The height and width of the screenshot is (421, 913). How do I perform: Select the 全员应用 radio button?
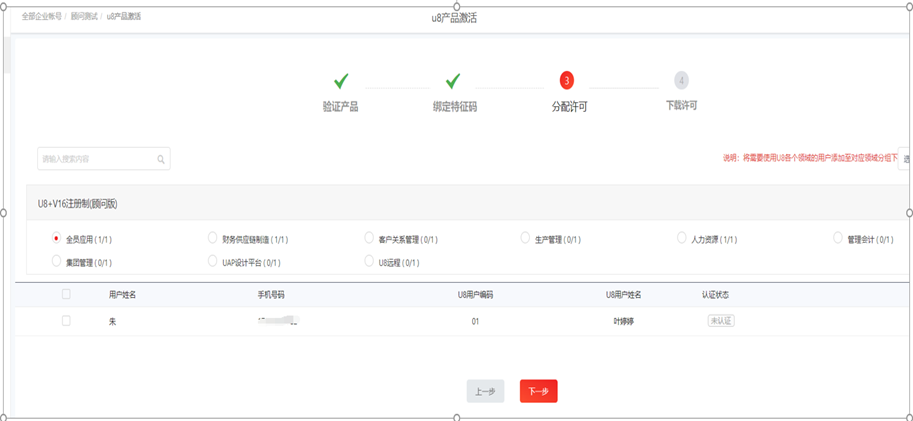(x=56, y=239)
